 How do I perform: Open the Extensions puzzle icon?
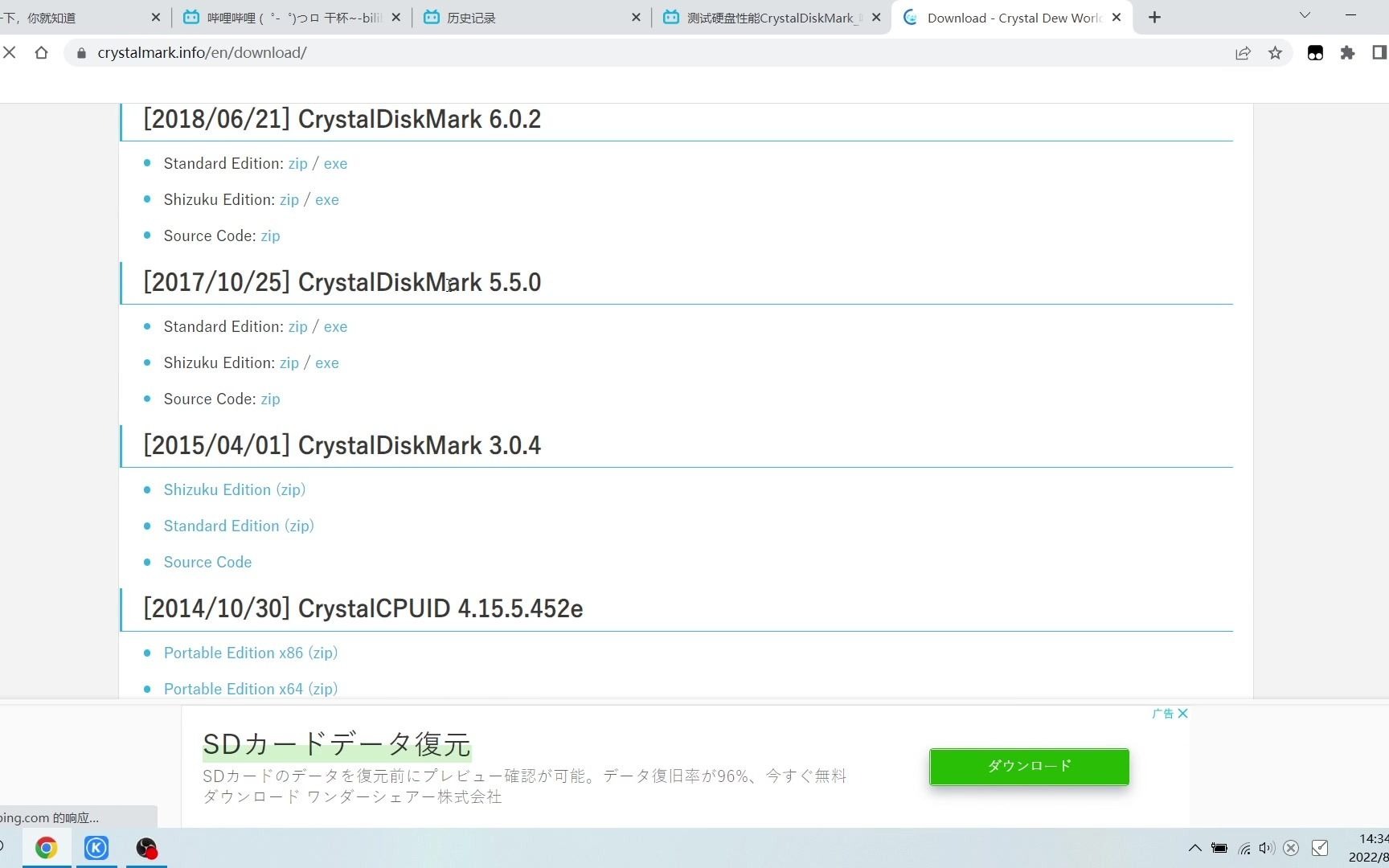click(x=1347, y=53)
